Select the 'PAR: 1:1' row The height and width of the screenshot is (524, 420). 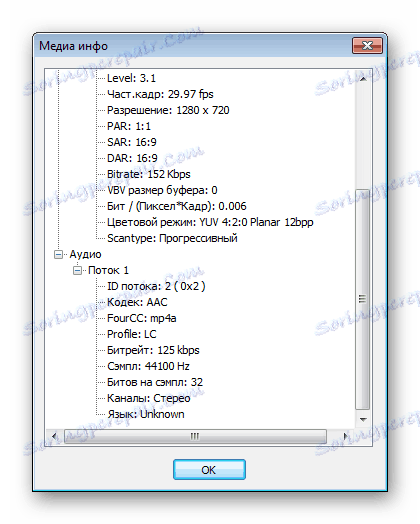pyautogui.click(x=129, y=126)
